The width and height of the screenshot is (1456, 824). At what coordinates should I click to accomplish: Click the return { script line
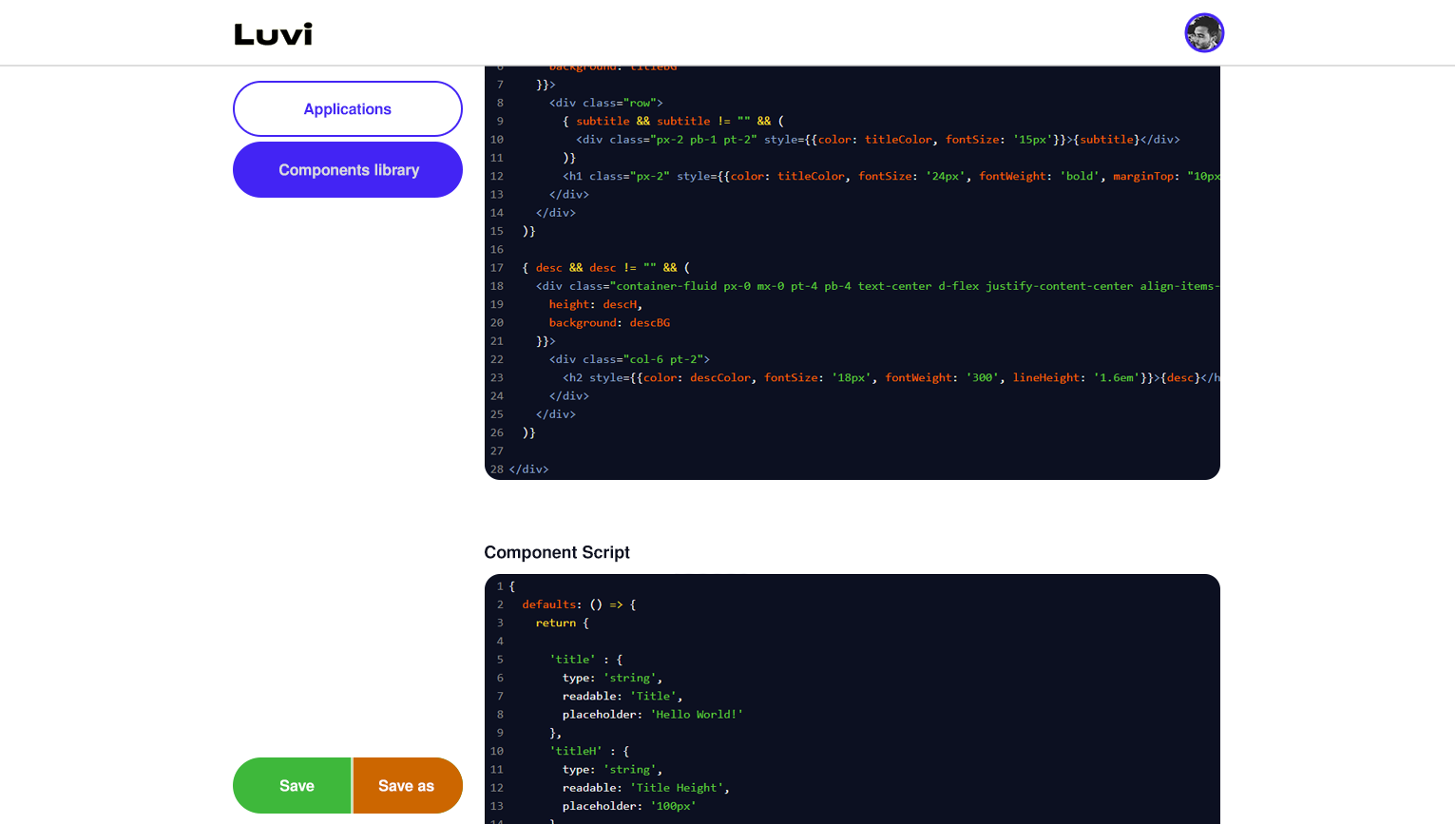(562, 623)
